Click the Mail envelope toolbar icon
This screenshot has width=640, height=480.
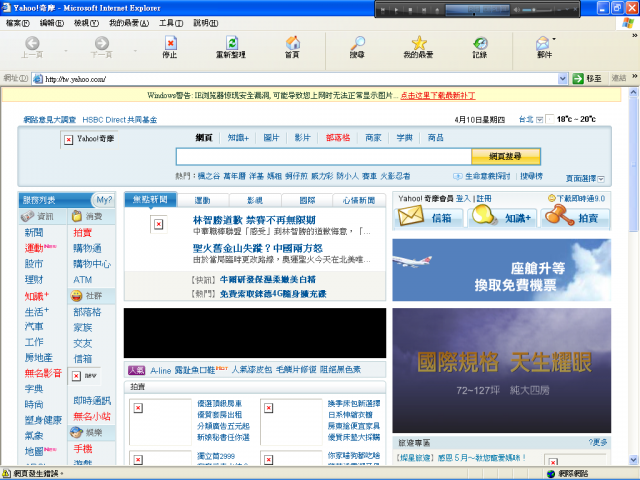542,43
